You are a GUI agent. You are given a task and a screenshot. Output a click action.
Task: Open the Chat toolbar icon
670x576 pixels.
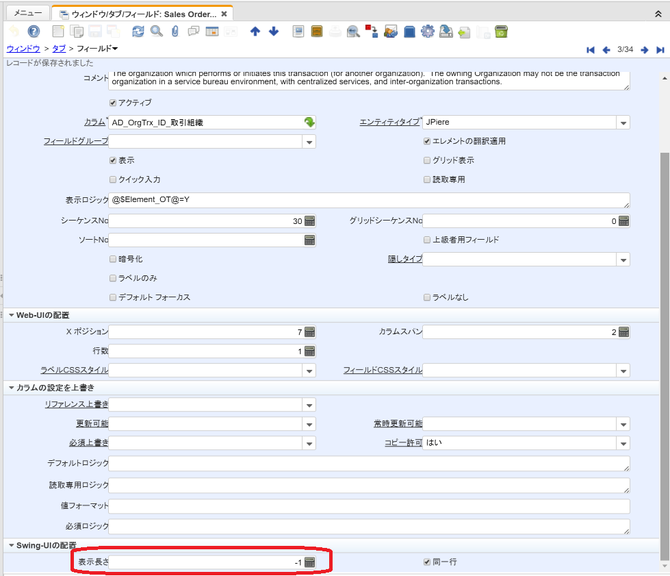click(194, 31)
